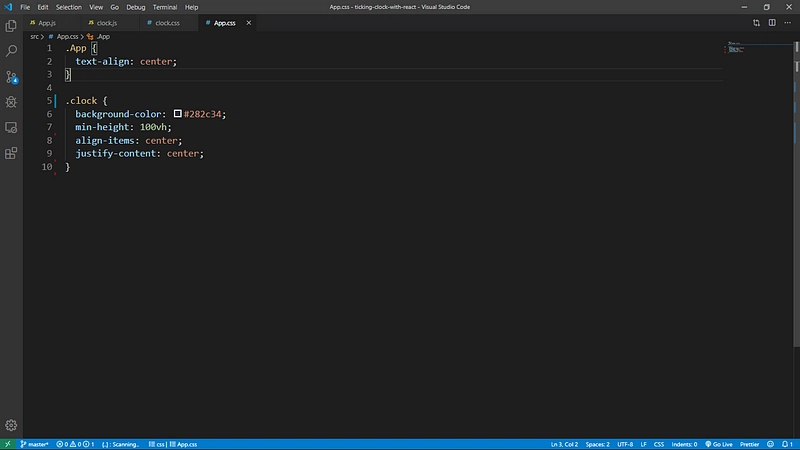Open the Help menu

point(191,7)
